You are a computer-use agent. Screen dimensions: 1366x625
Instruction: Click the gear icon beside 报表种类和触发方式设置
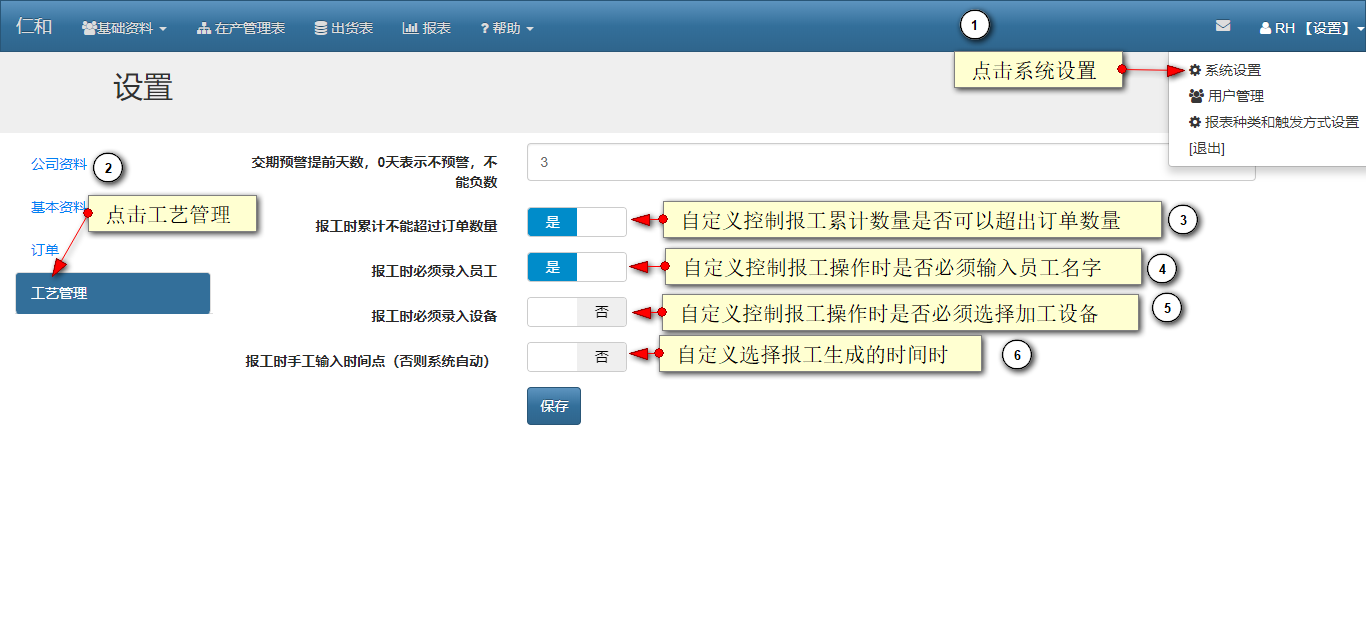(1194, 122)
